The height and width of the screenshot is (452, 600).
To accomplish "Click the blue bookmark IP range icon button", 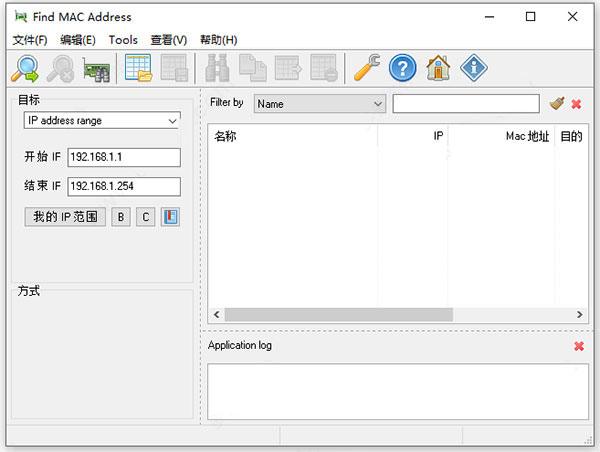I will 170,217.
